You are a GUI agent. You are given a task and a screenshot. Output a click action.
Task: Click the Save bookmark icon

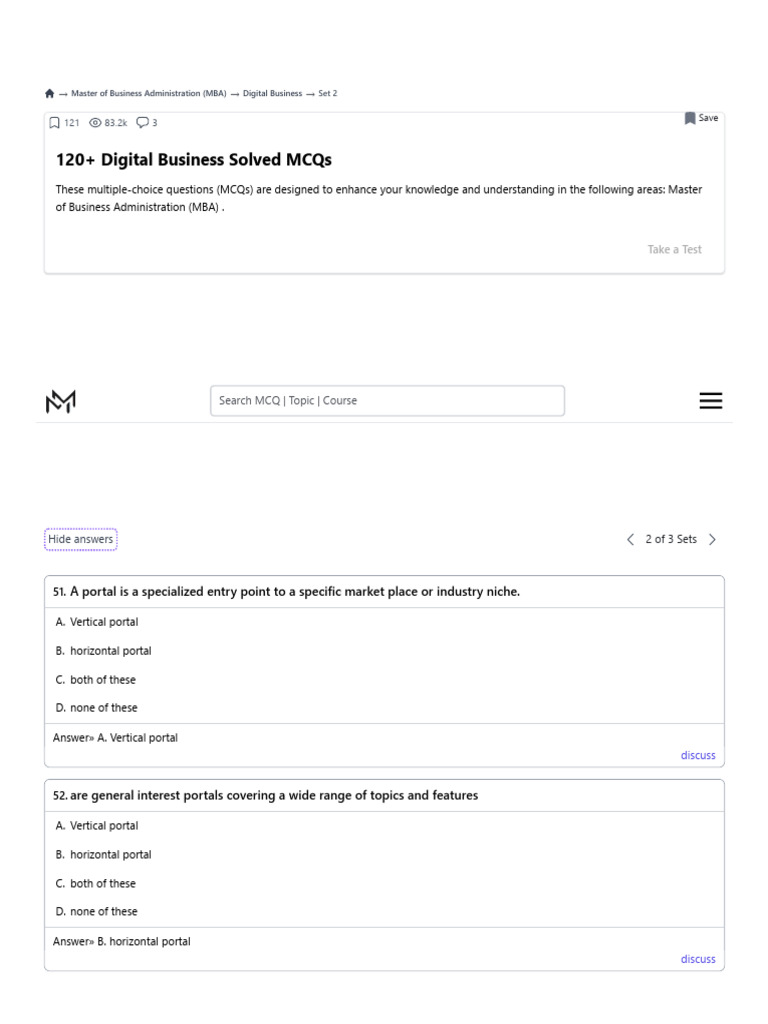tap(690, 118)
